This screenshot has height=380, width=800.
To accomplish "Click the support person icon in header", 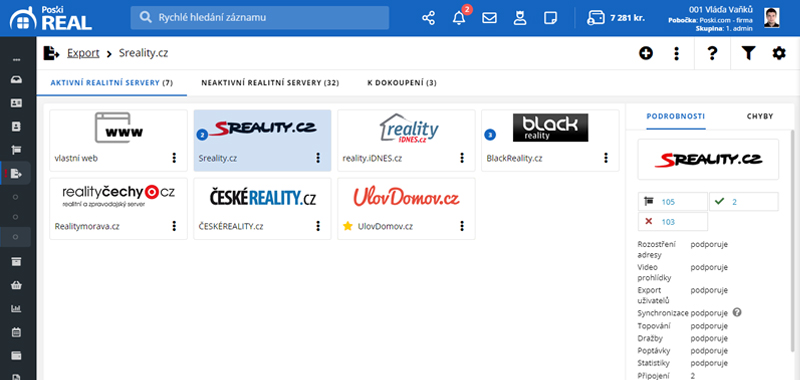I will (520, 18).
